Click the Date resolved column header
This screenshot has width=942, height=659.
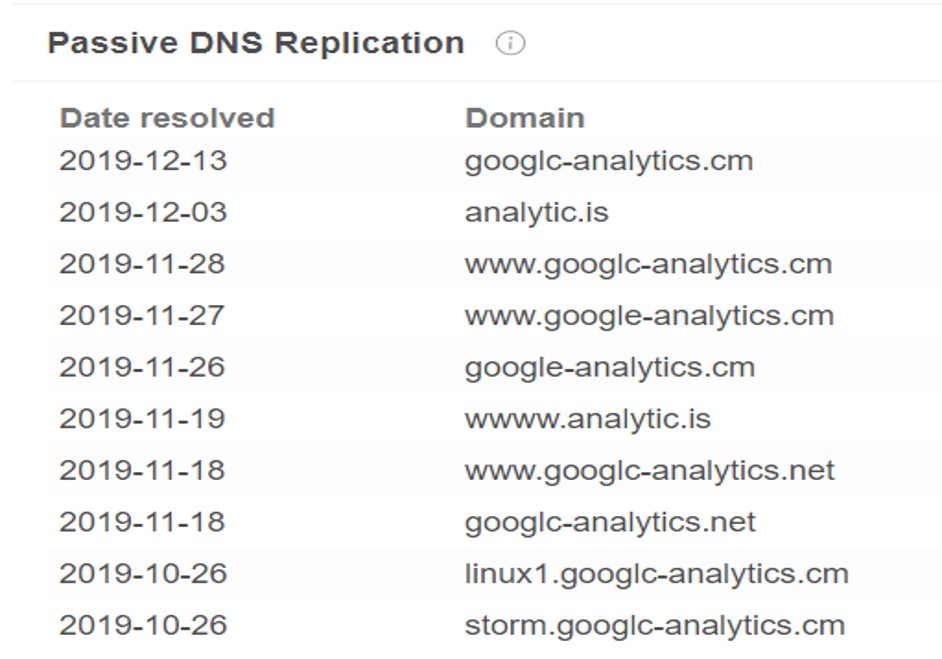tap(167, 118)
